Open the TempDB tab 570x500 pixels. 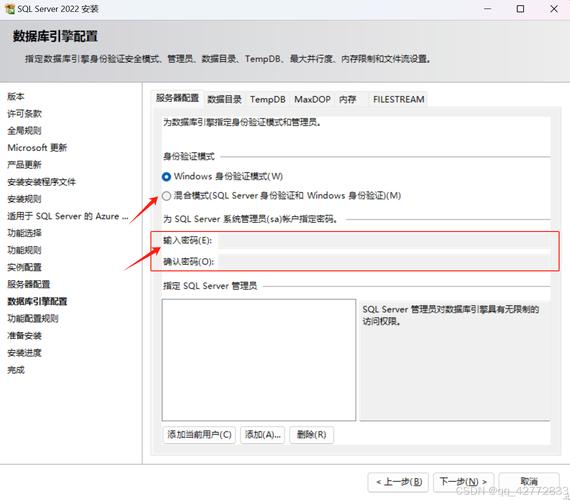click(x=268, y=99)
